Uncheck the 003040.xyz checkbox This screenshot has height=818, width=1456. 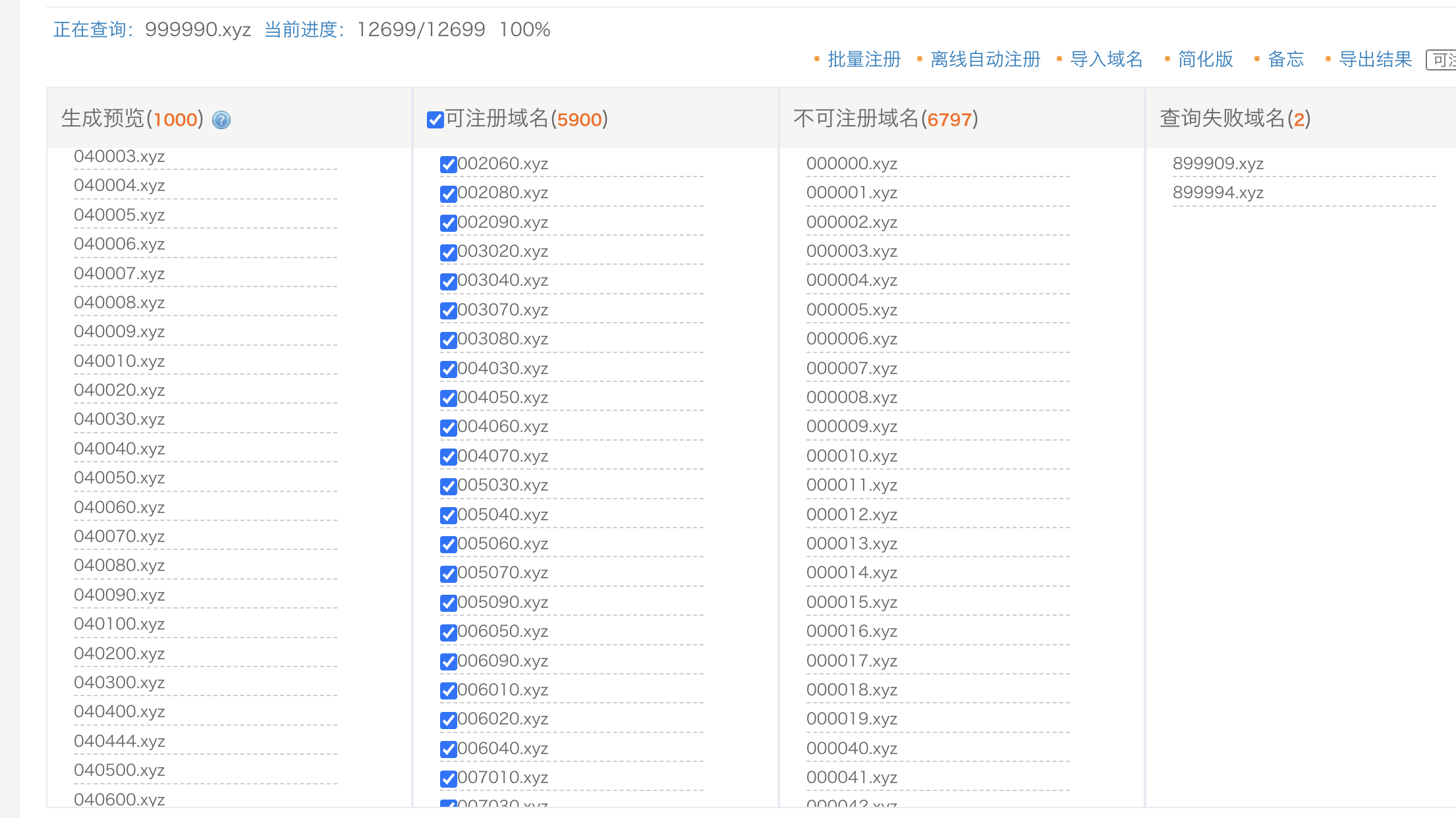point(449,281)
